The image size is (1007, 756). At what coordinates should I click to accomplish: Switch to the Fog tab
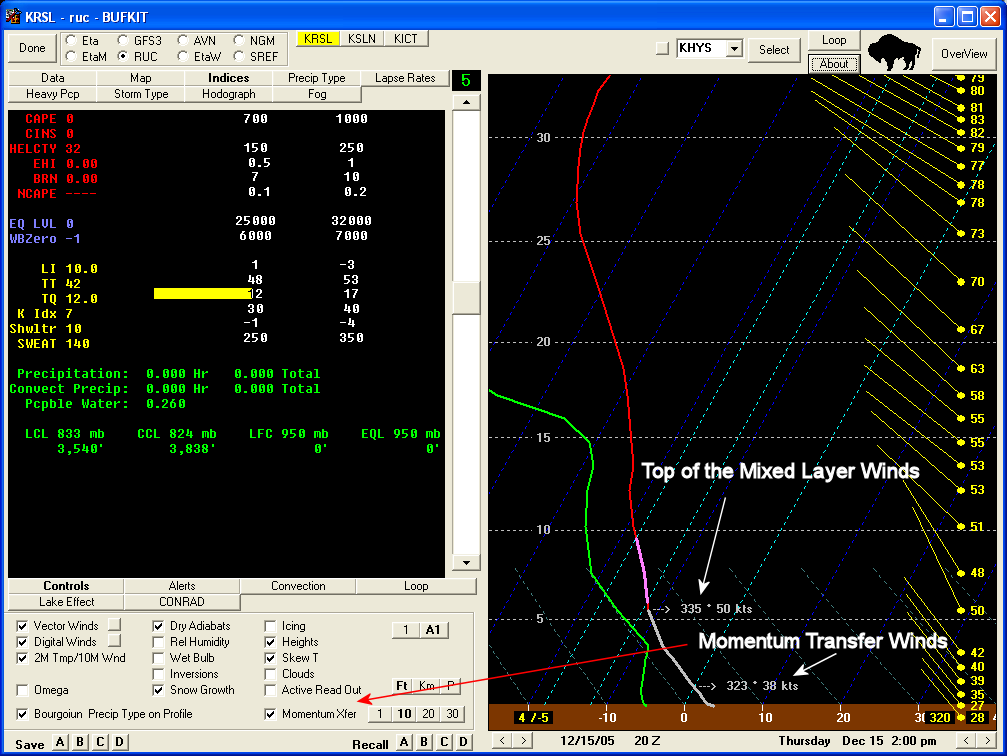click(x=317, y=94)
